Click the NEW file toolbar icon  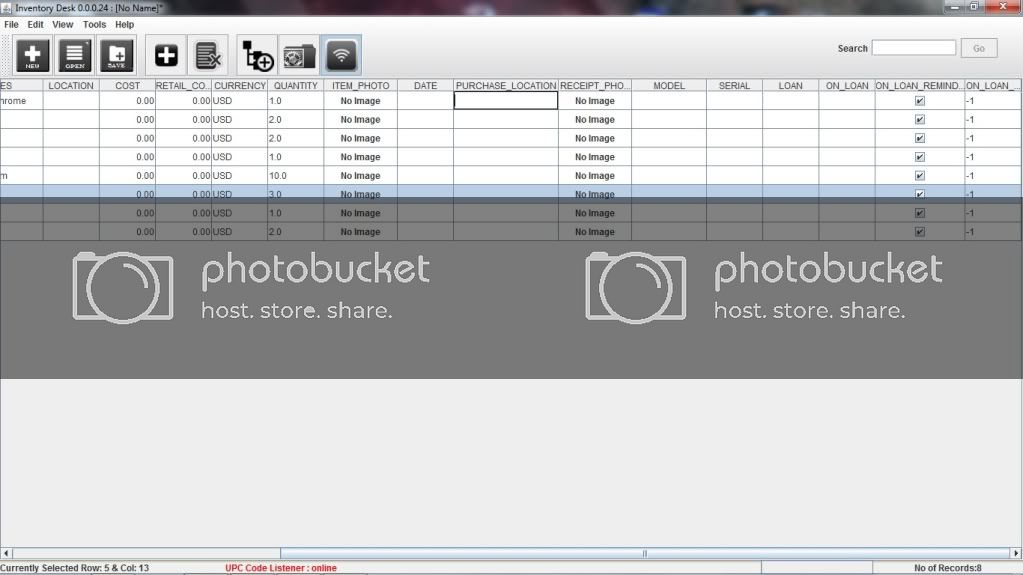(x=33, y=55)
